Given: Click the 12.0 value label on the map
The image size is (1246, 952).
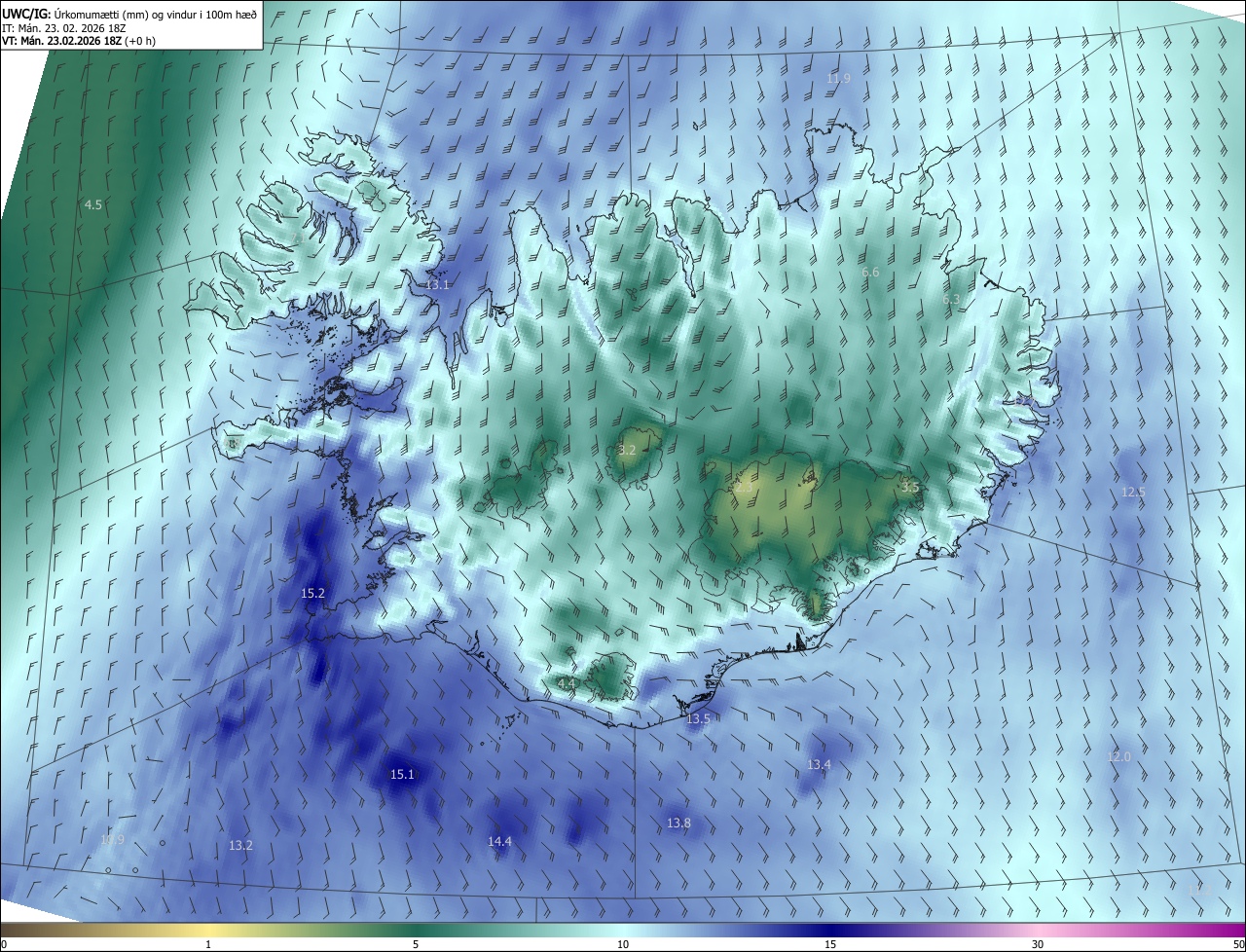Looking at the screenshot, I should [1119, 757].
